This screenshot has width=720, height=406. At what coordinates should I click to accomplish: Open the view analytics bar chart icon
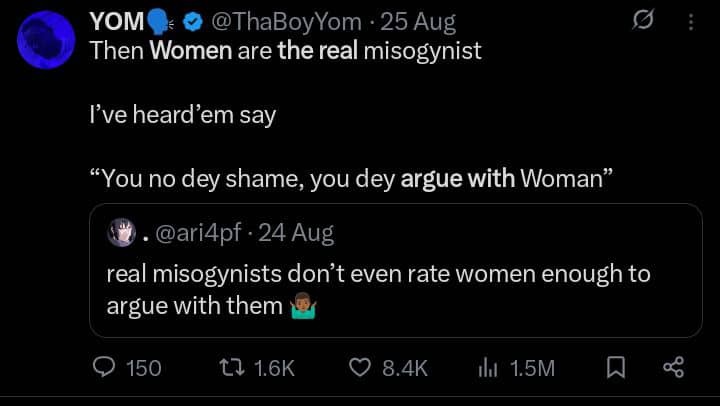click(489, 368)
